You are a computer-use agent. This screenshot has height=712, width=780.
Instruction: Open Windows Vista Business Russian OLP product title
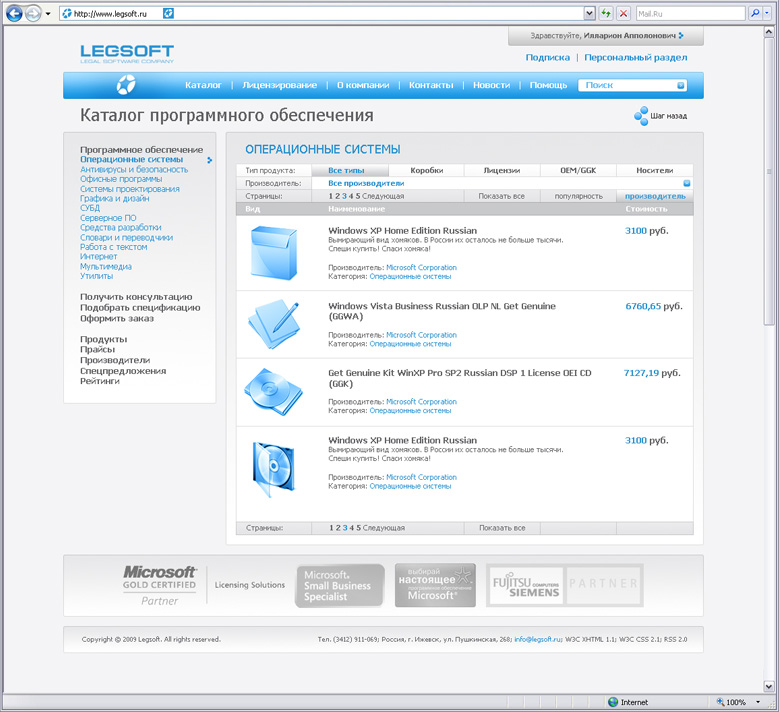click(x=442, y=311)
